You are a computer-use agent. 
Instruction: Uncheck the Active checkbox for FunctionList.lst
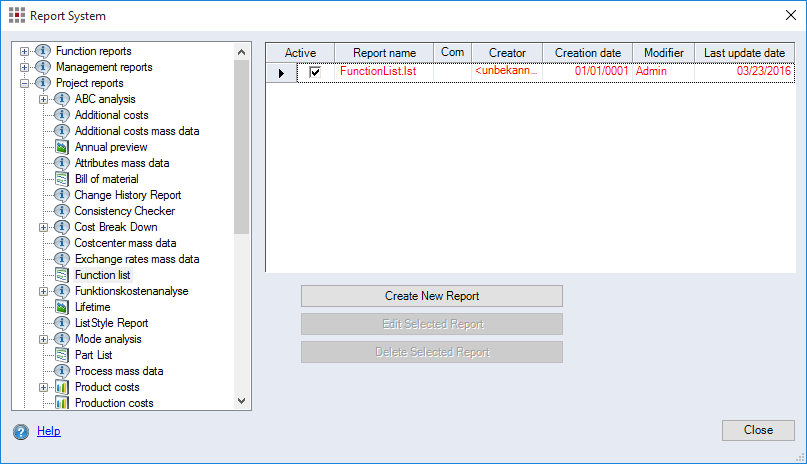pos(315,72)
